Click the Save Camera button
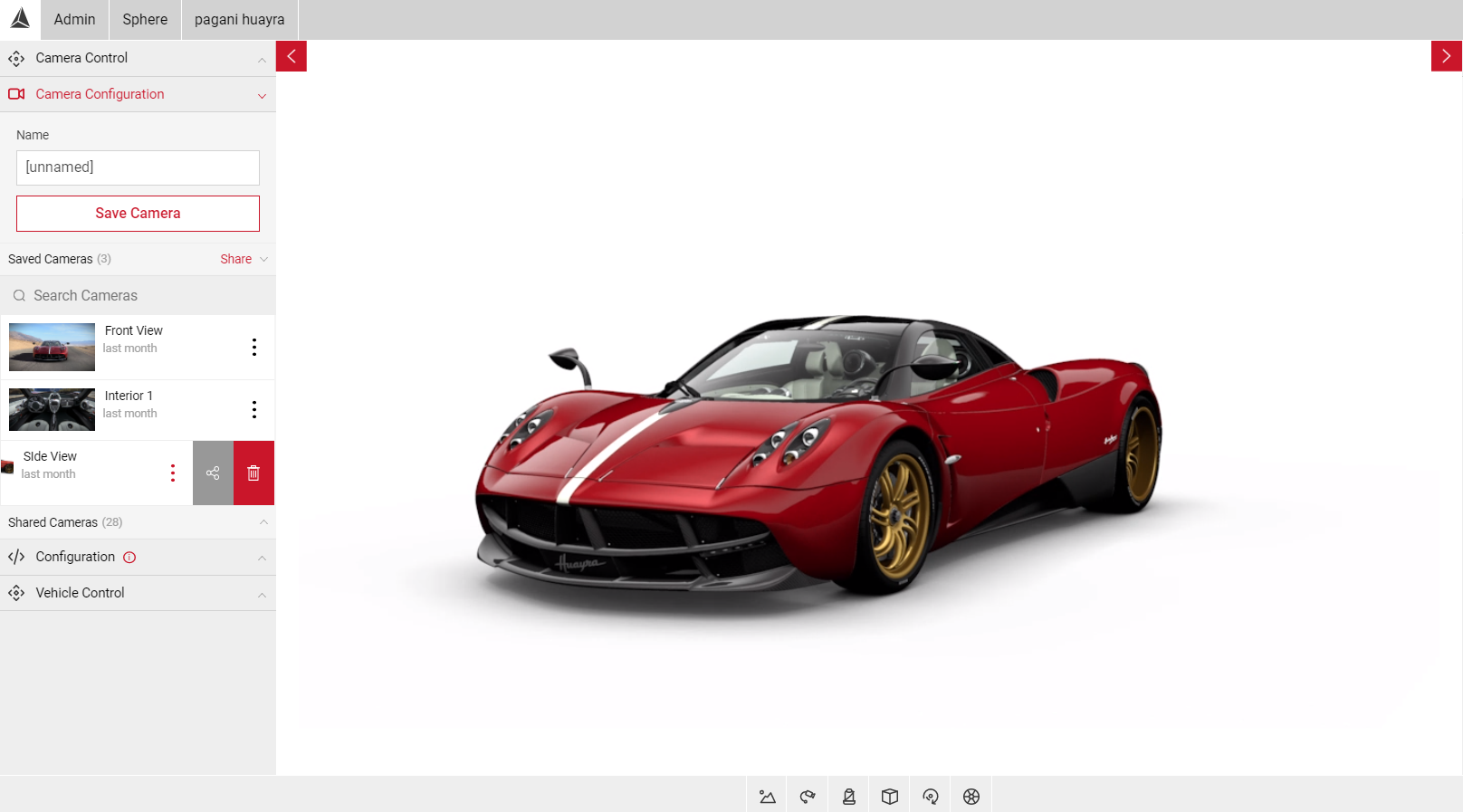This screenshot has height=812, width=1463. click(x=138, y=214)
